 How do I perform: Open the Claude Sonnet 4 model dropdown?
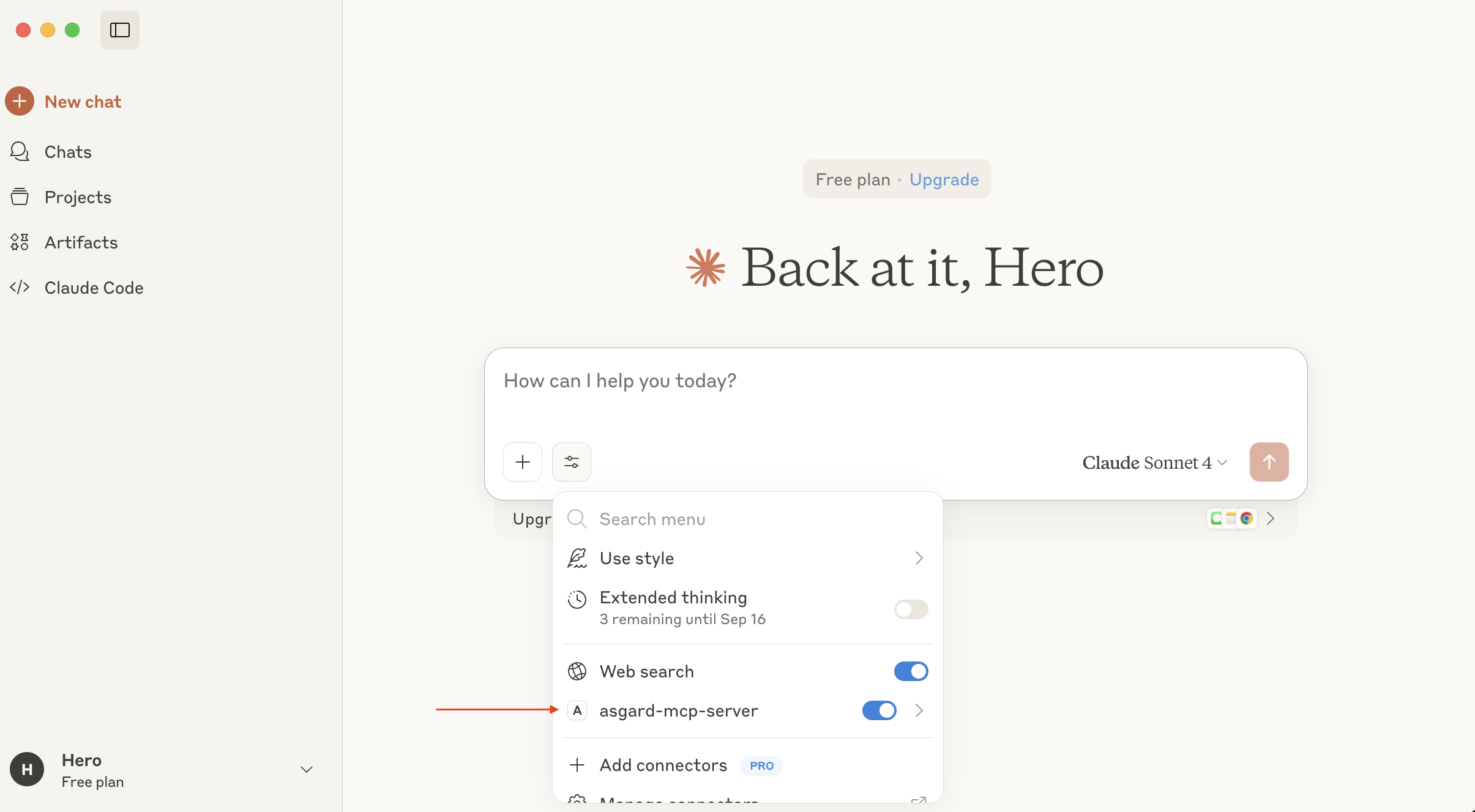point(1154,463)
